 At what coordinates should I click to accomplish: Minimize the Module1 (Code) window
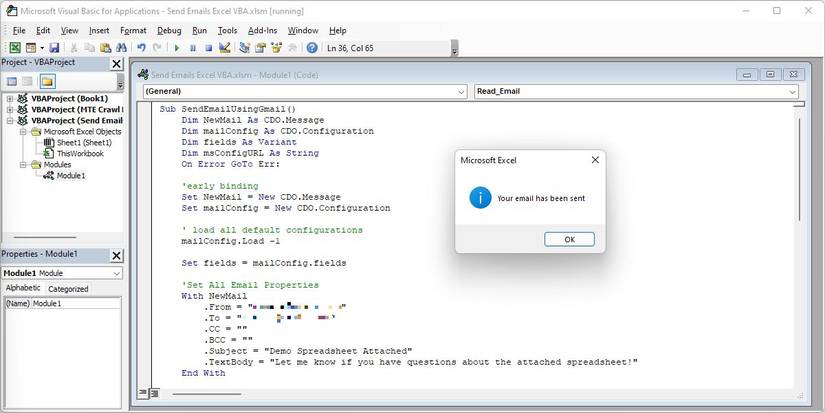click(747, 75)
